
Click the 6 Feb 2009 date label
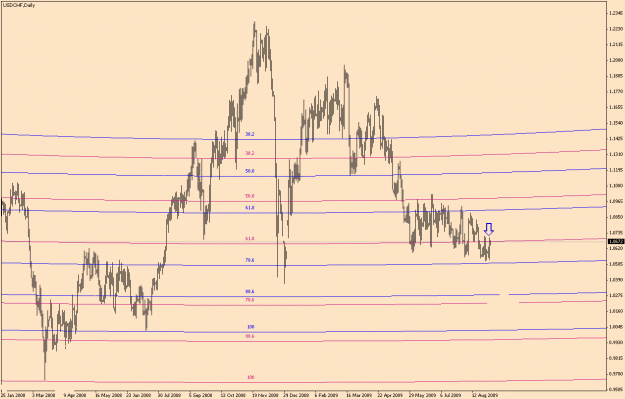pos(327,395)
